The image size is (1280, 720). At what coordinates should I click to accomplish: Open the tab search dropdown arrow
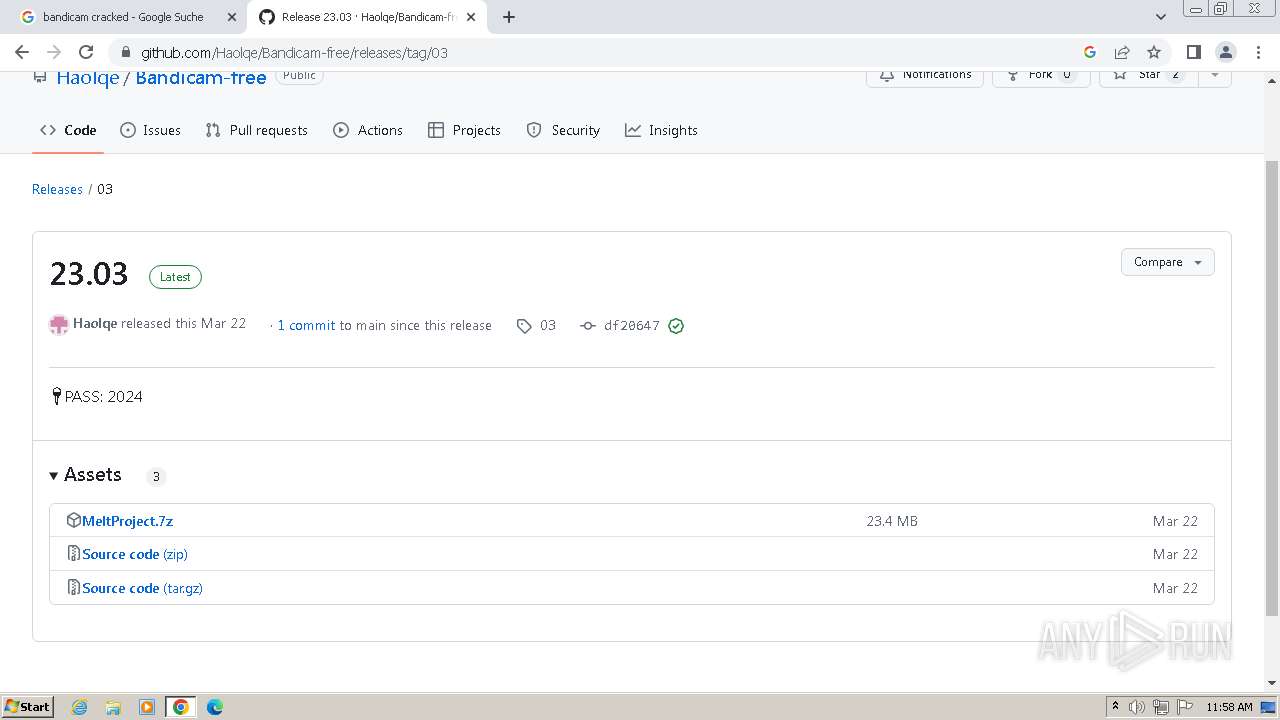[x=1161, y=17]
